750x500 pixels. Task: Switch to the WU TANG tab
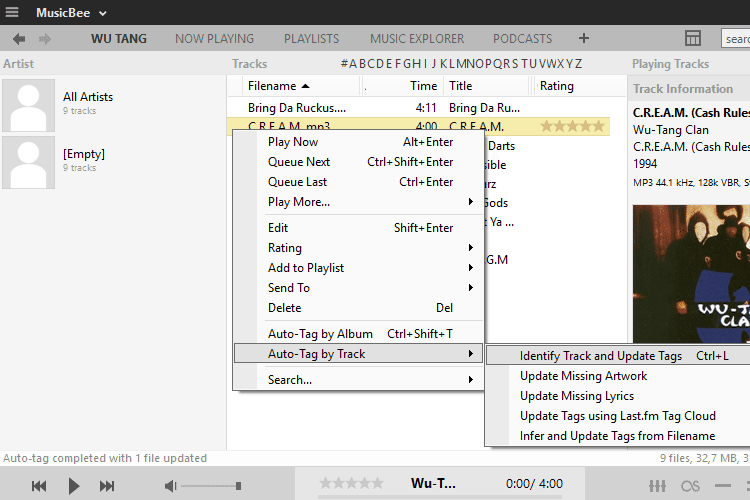(119, 39)
